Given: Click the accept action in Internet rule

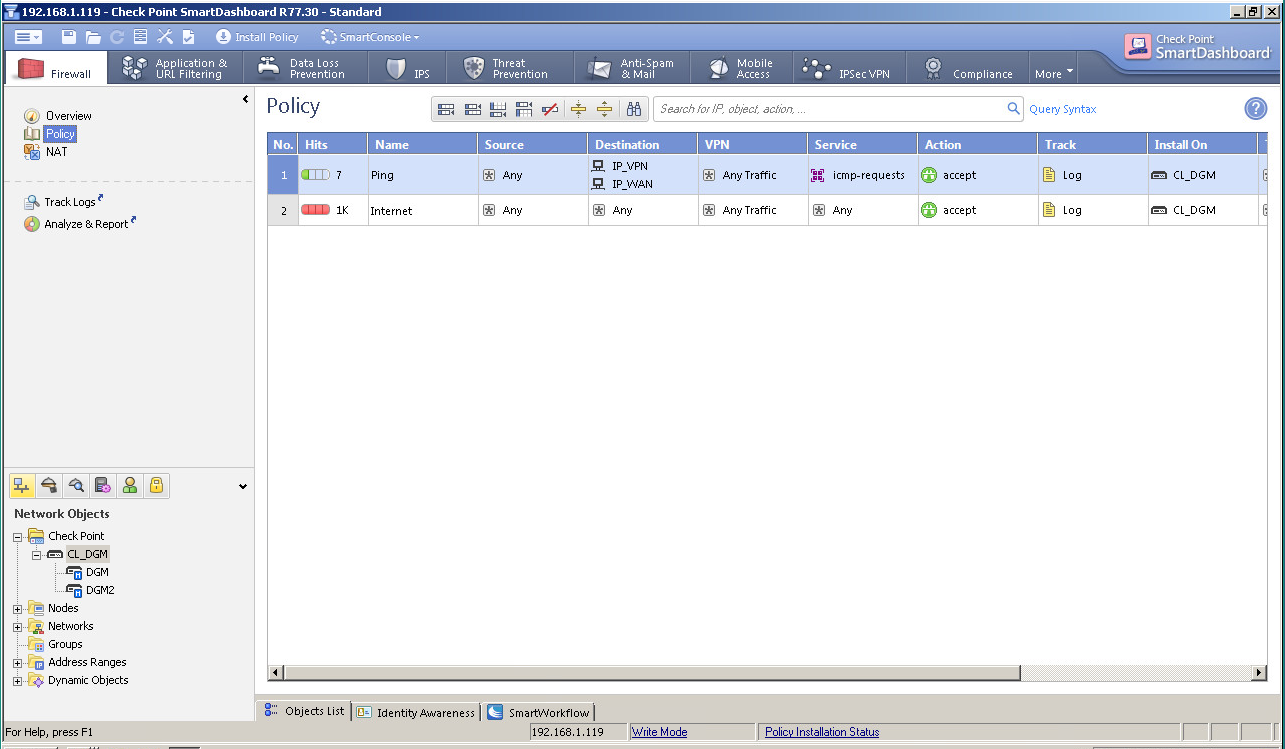Looking at the screenshot, I should (x=949, y=210).
